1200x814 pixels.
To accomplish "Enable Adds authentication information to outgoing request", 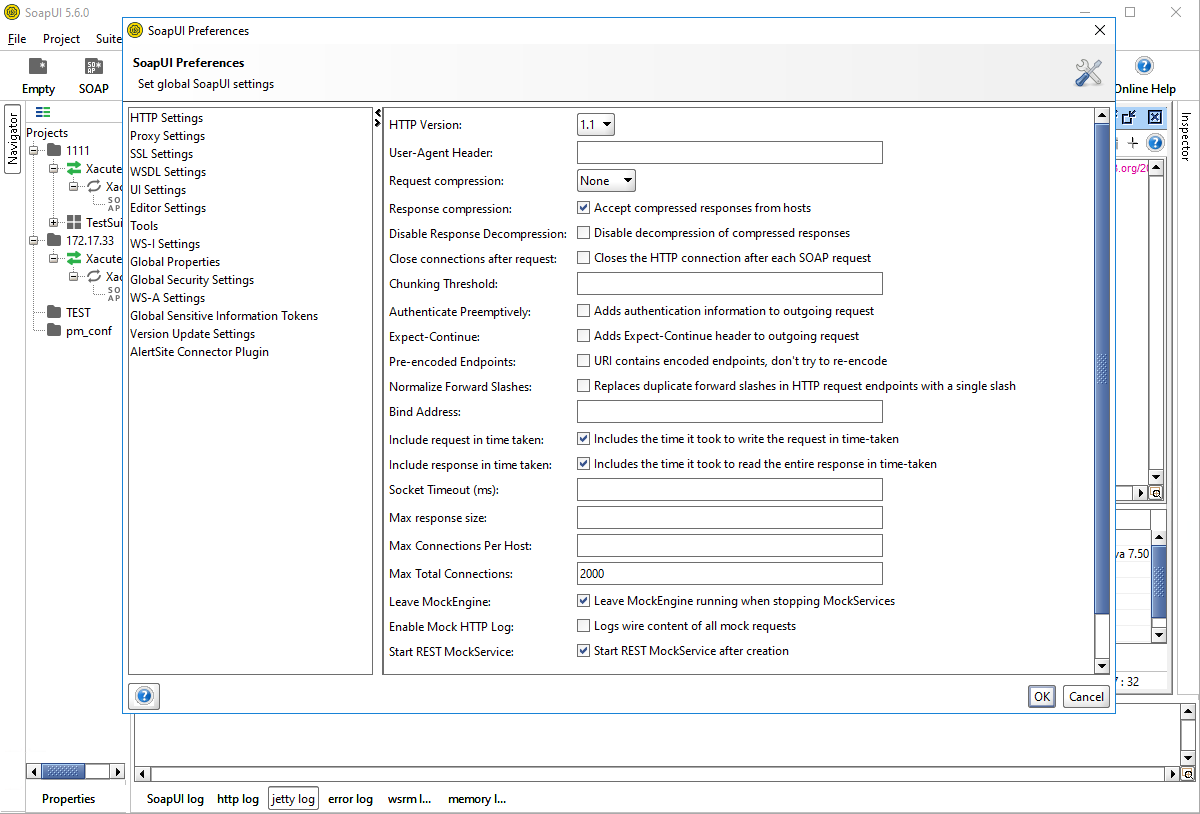I will click(x=584, y=311).
